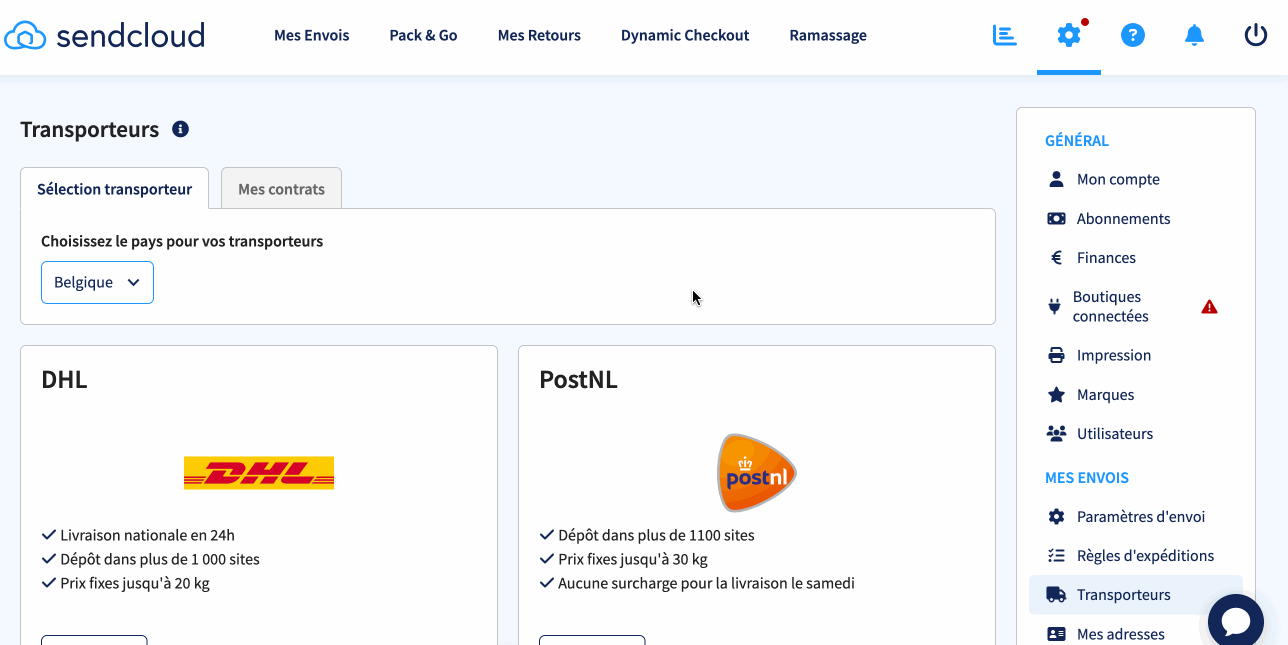Open the analytics dashboard icon
The width and height of the screenshot is (1288, 645).
1004,34
